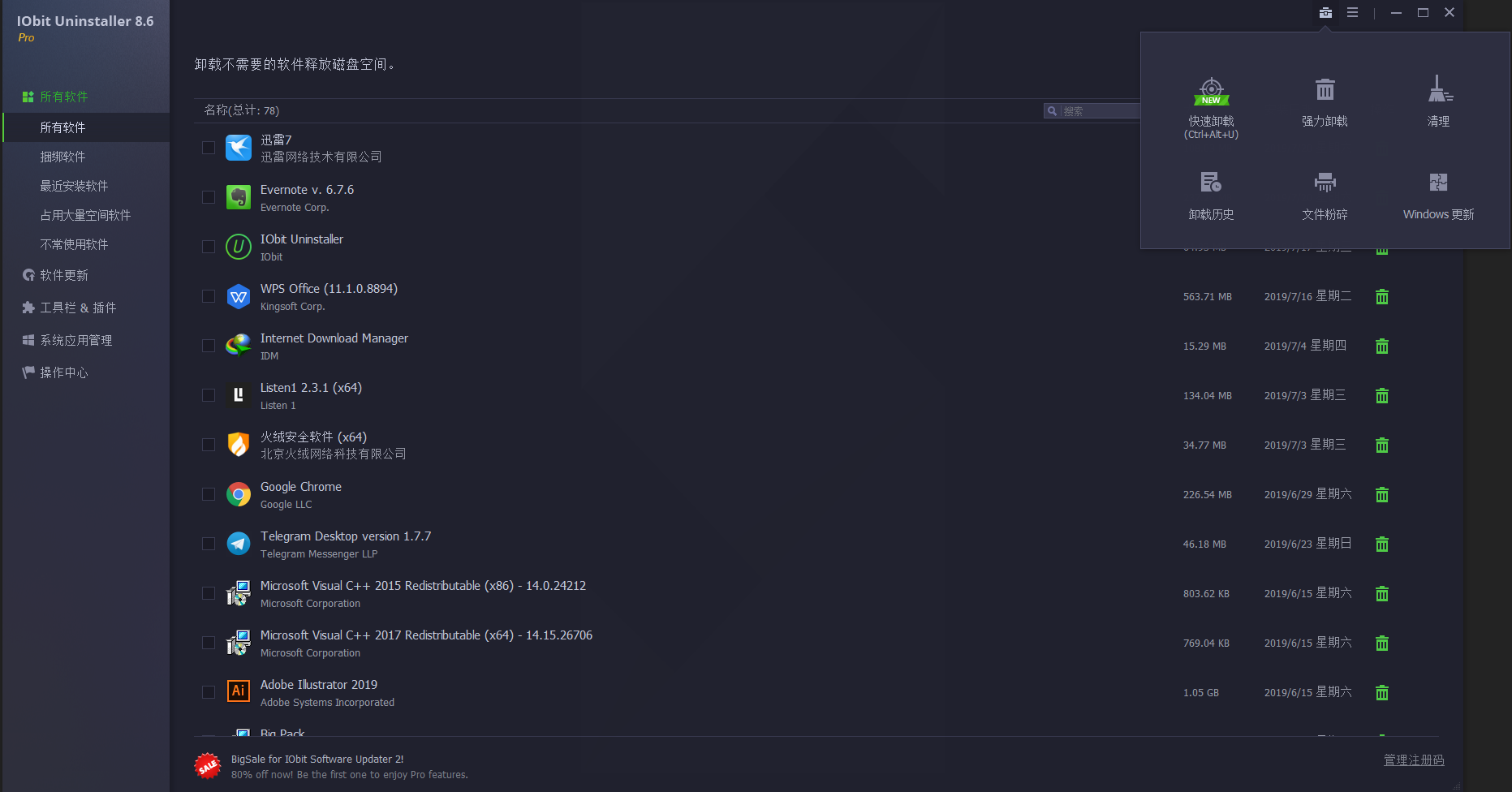Tick the checkbox for Listen1 2.3.1 (x64)
The height and width of the screenshot is (792, 1512).
pyautogui.click(x=209, y=395)
